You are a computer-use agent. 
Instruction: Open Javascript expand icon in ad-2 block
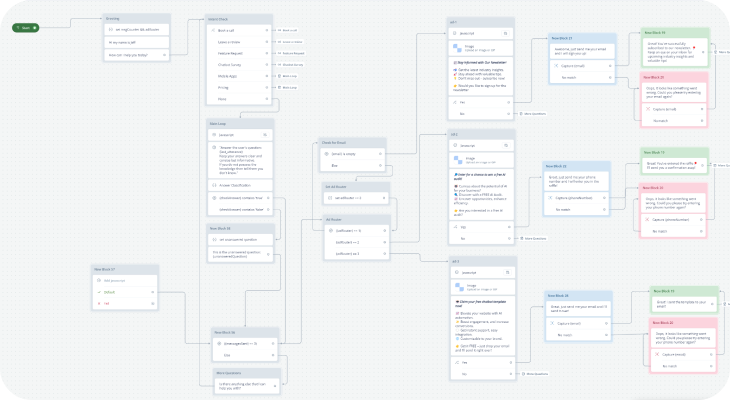click(506, 146)
